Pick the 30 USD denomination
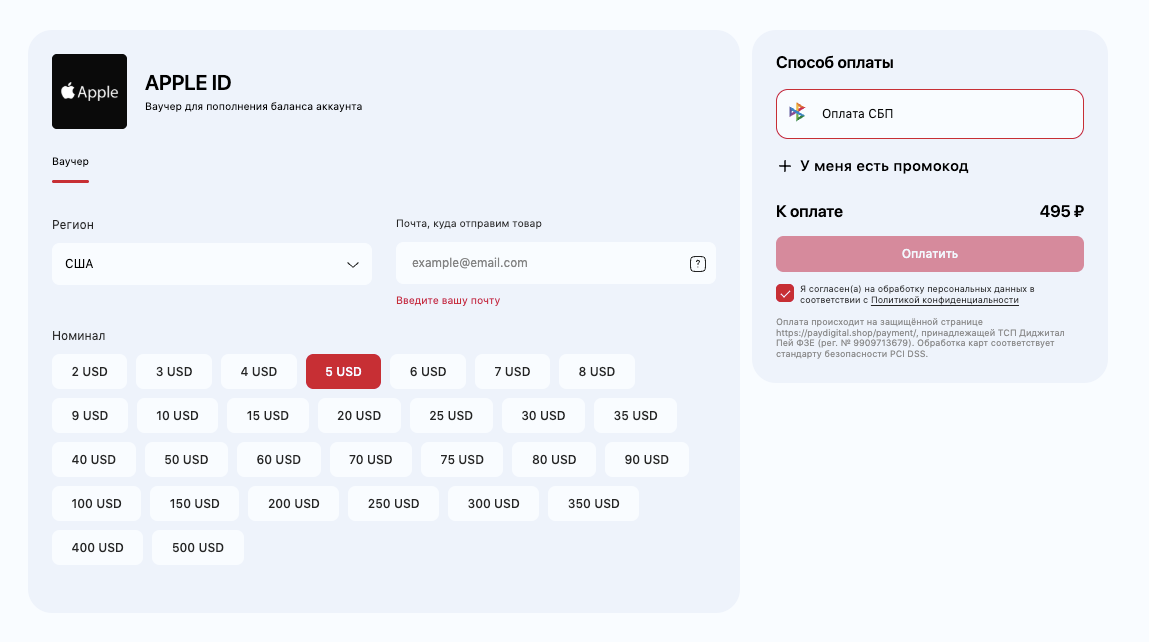This screenshot has height=642, width=1149. point(543,416)
